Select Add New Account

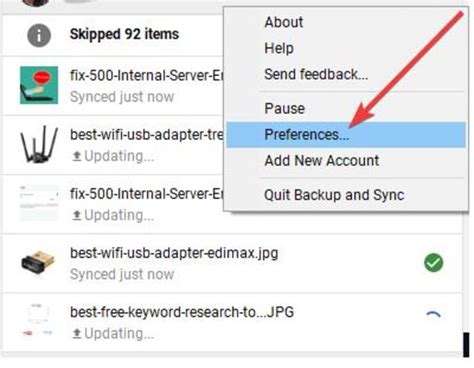321,161
